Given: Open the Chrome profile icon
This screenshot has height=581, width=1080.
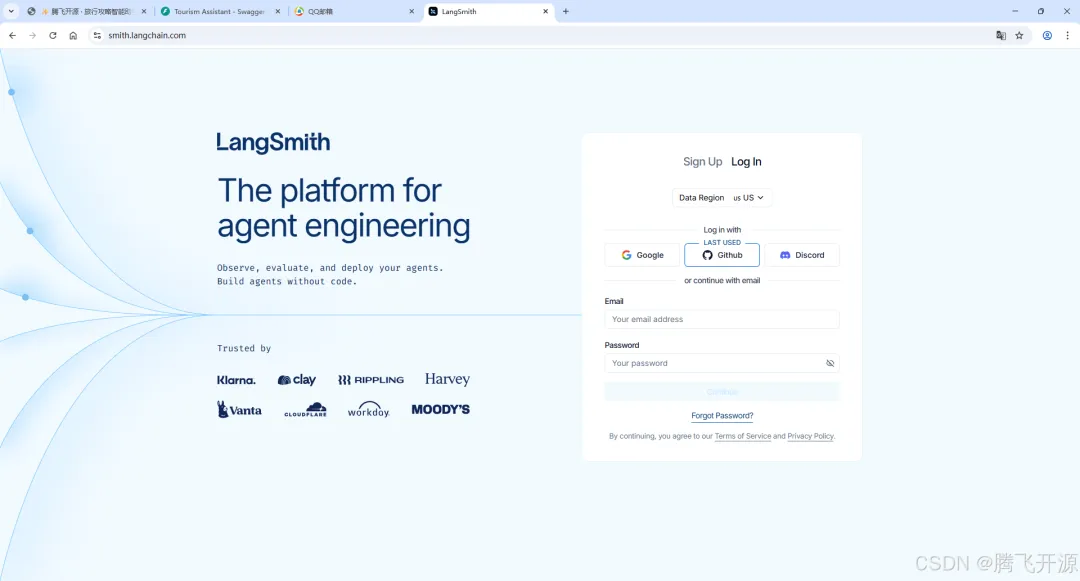Looking at the screenshot, I should [x=1047, y=35].
